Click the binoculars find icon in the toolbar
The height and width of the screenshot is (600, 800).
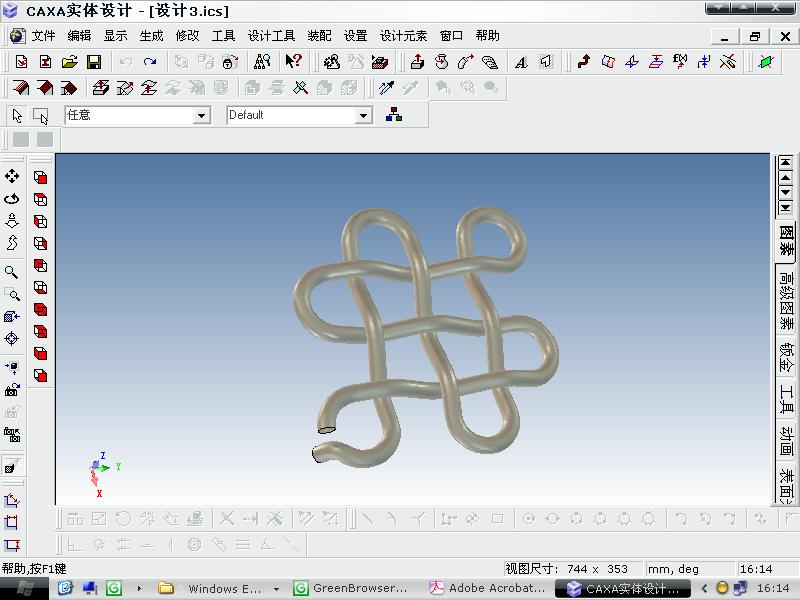tap(262, 62)
